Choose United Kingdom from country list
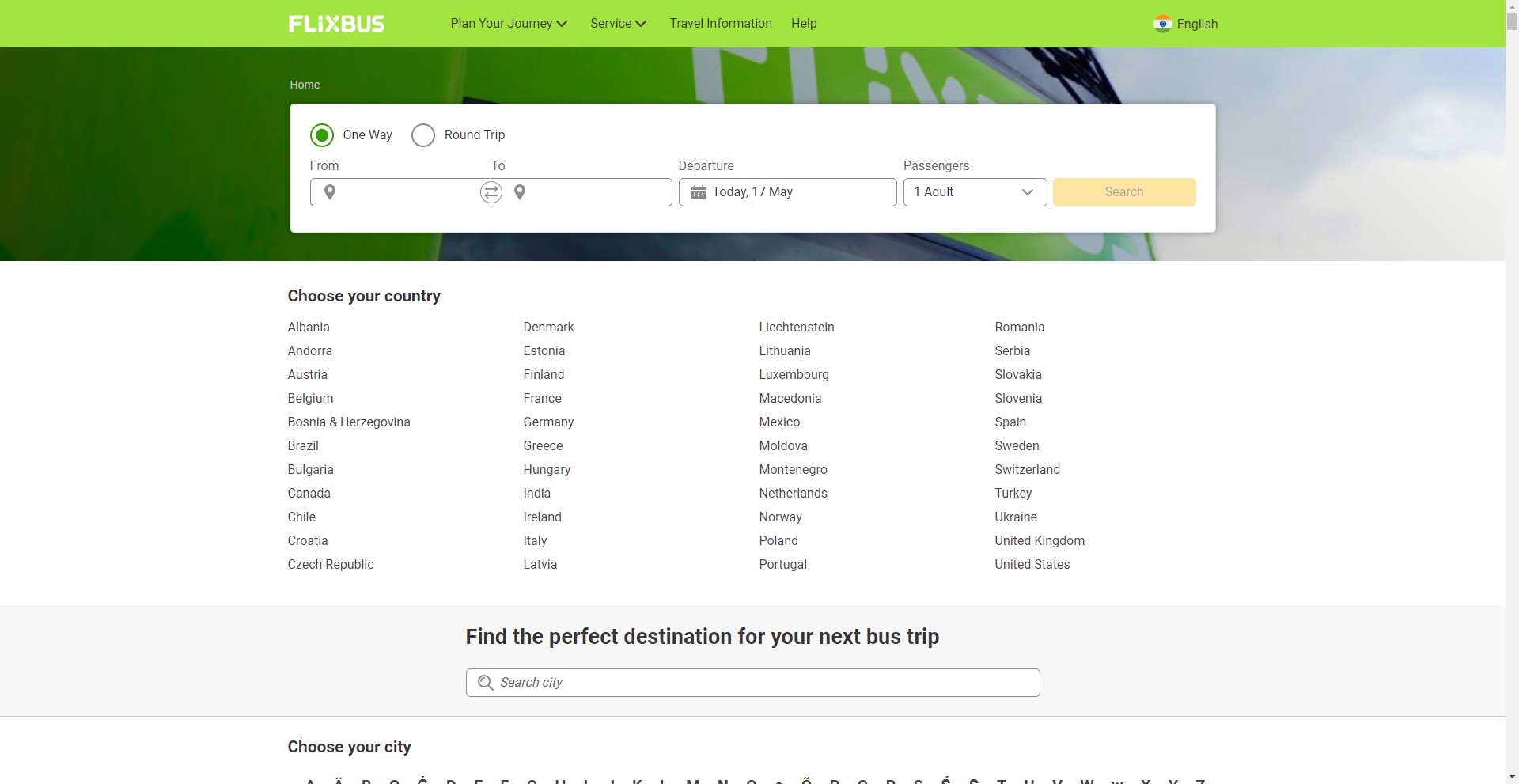This screenshot has height=784, width=1519. coord(1039,541)
